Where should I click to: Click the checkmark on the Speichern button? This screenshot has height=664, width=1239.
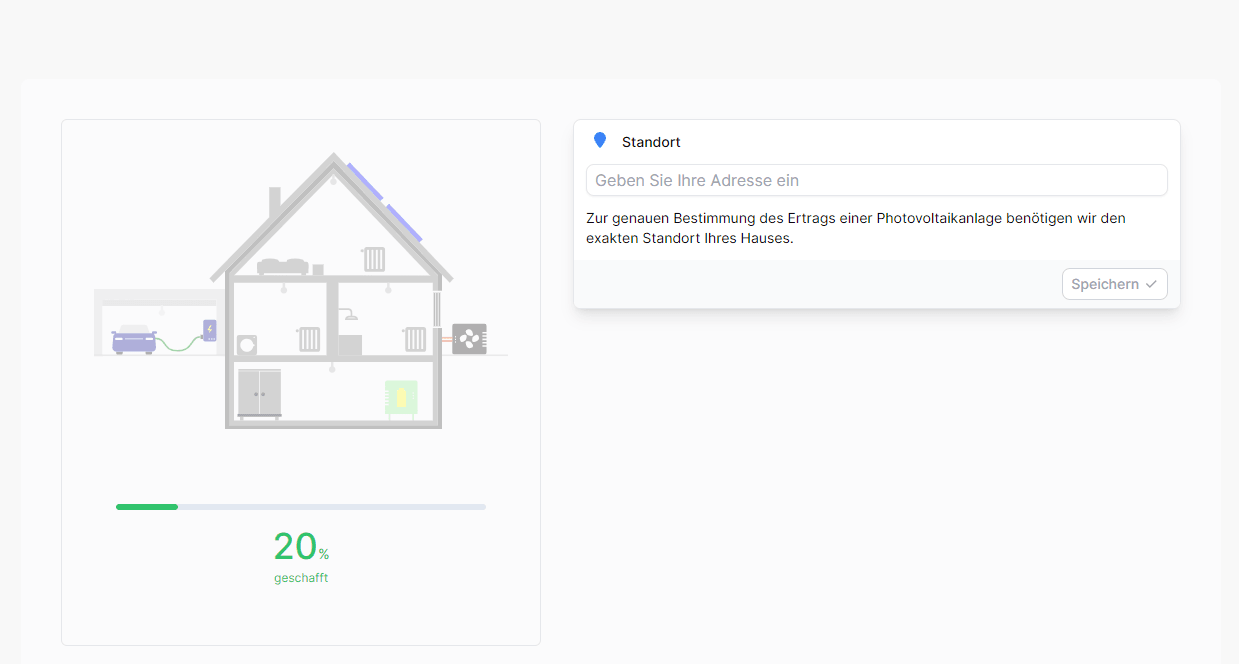1151,284
